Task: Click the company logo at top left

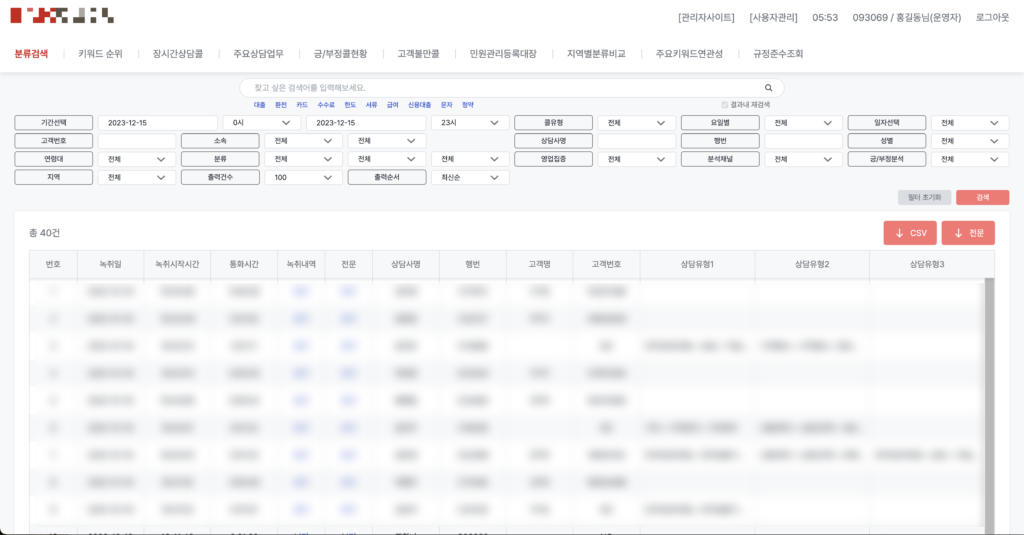Action: 61,16
